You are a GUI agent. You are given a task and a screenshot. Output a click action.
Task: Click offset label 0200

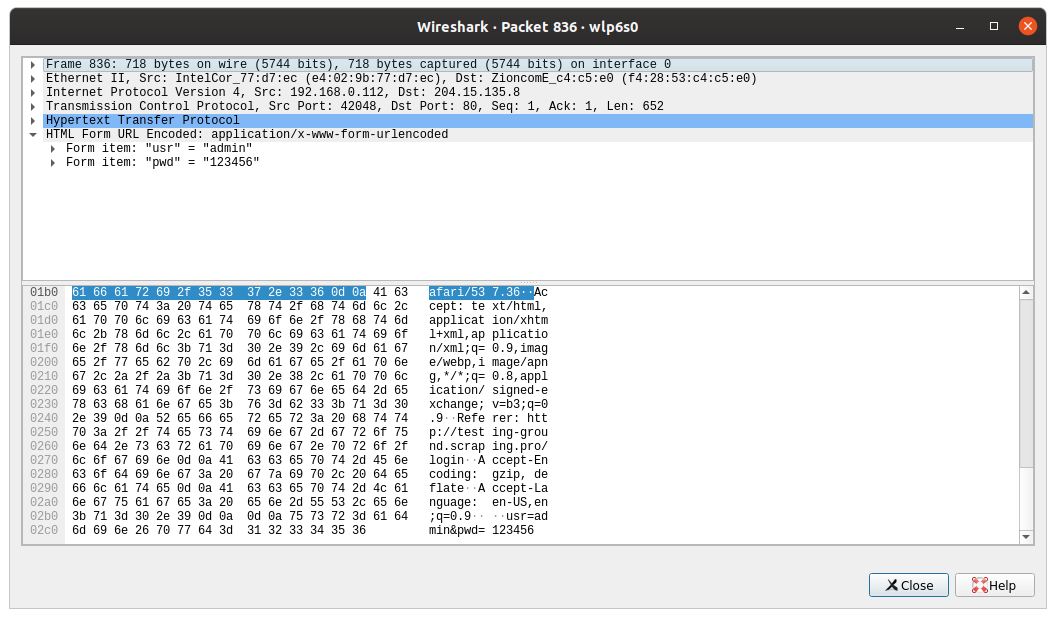pyautogui.click(x=44, y=362)
